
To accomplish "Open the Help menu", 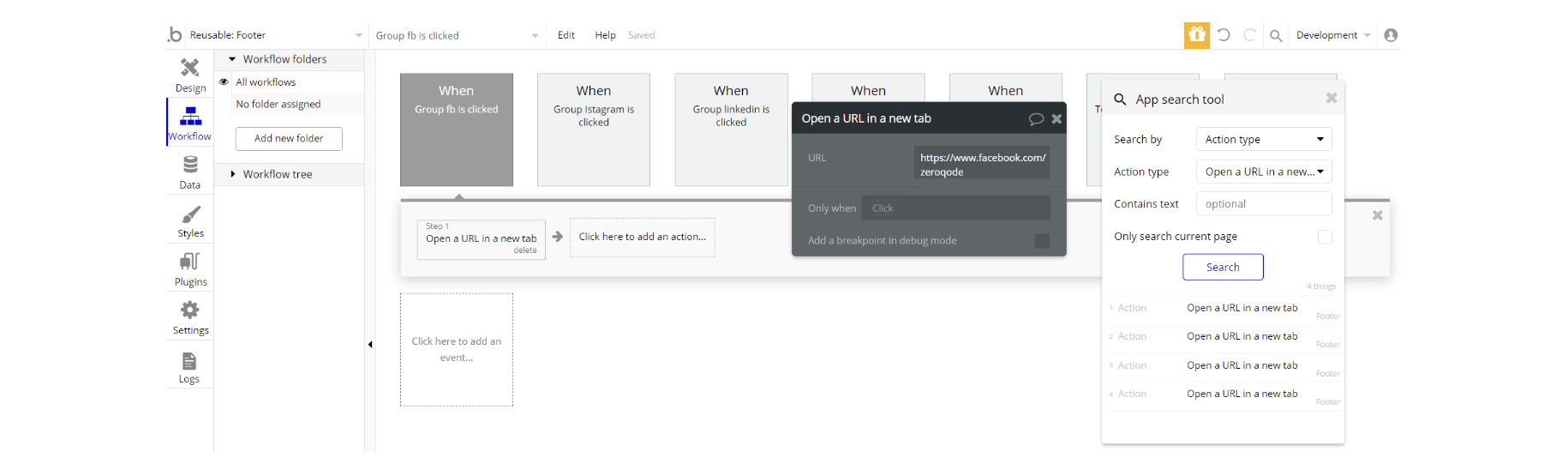I will click(605, 35).
